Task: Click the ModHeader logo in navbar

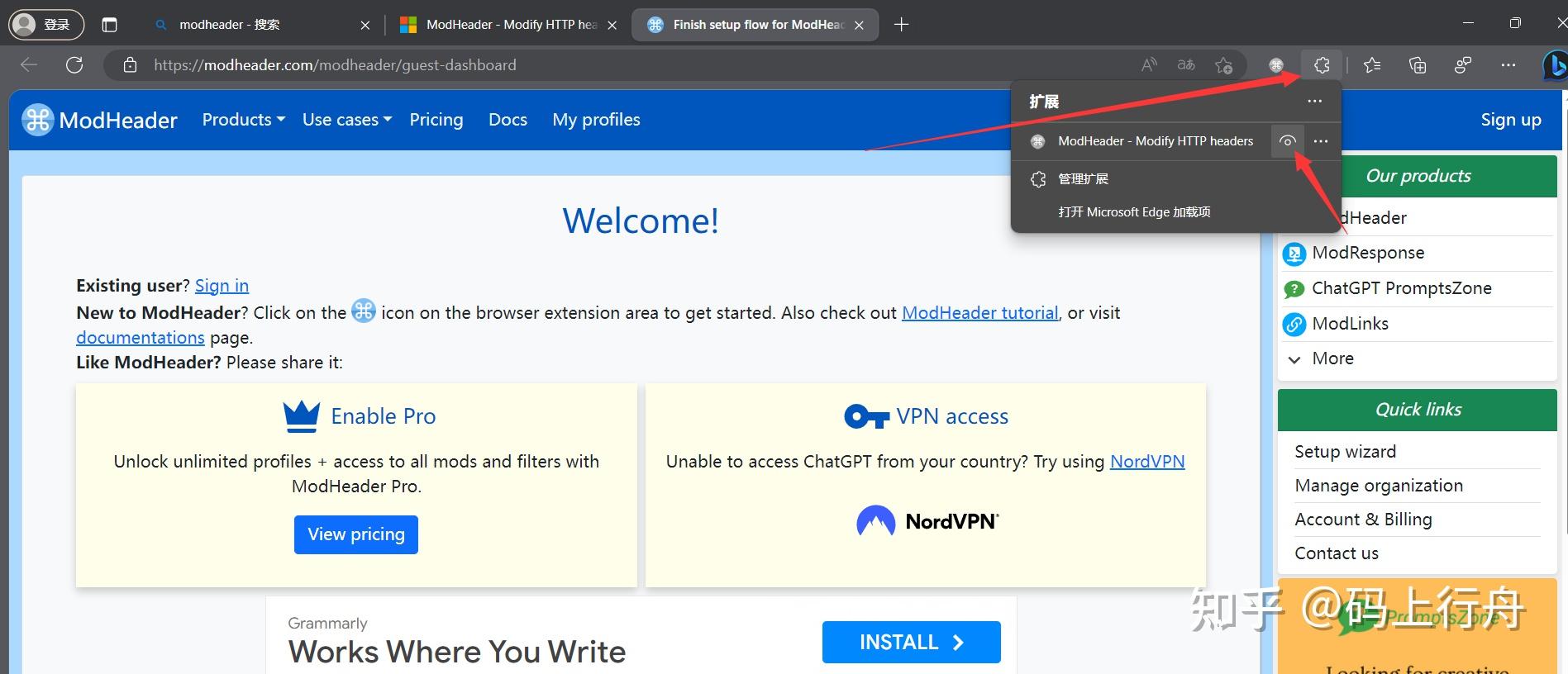Action: click(x=99, y=120)
